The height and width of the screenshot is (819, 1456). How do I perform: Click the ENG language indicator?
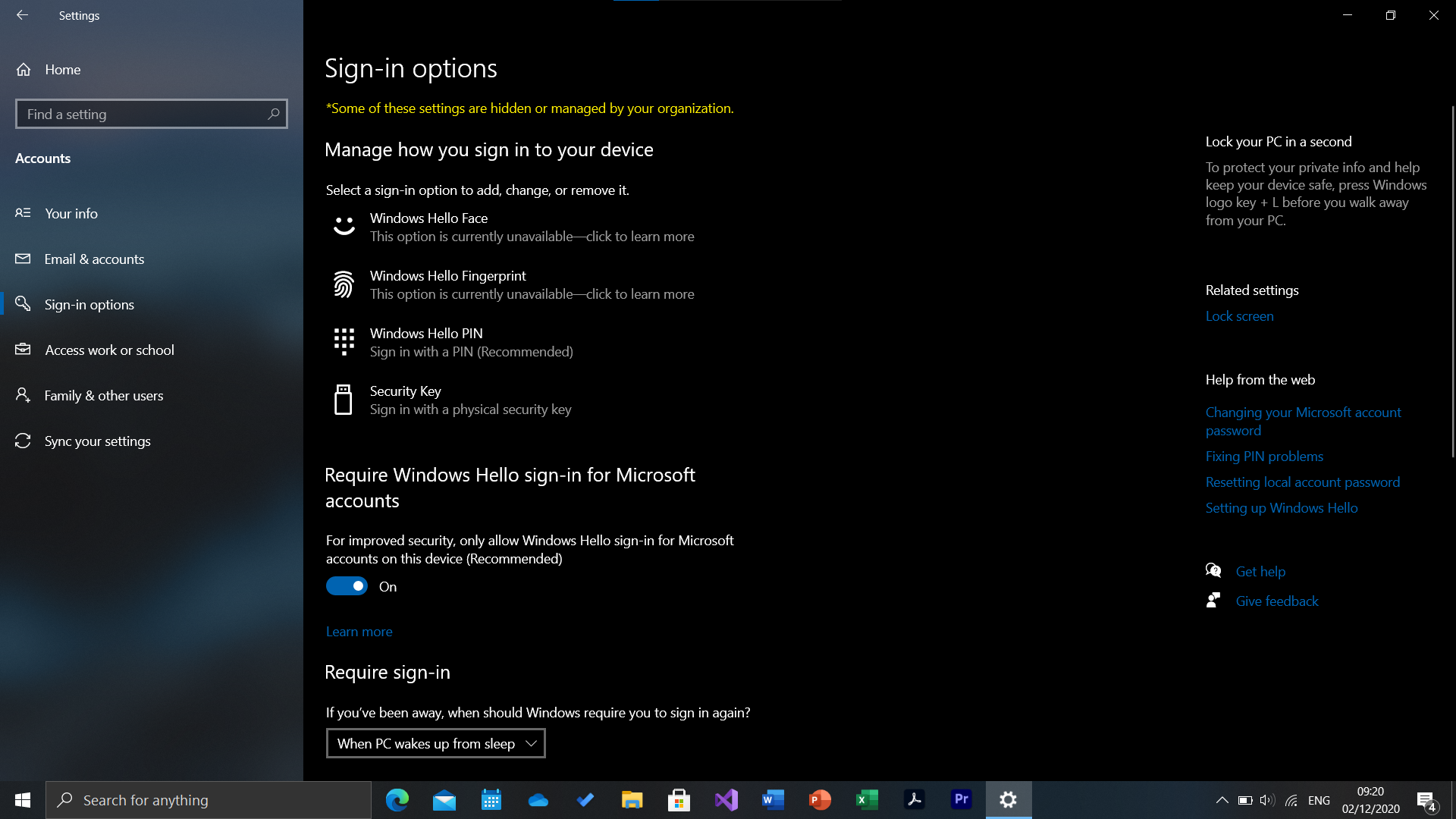(x=1319, y=800)
